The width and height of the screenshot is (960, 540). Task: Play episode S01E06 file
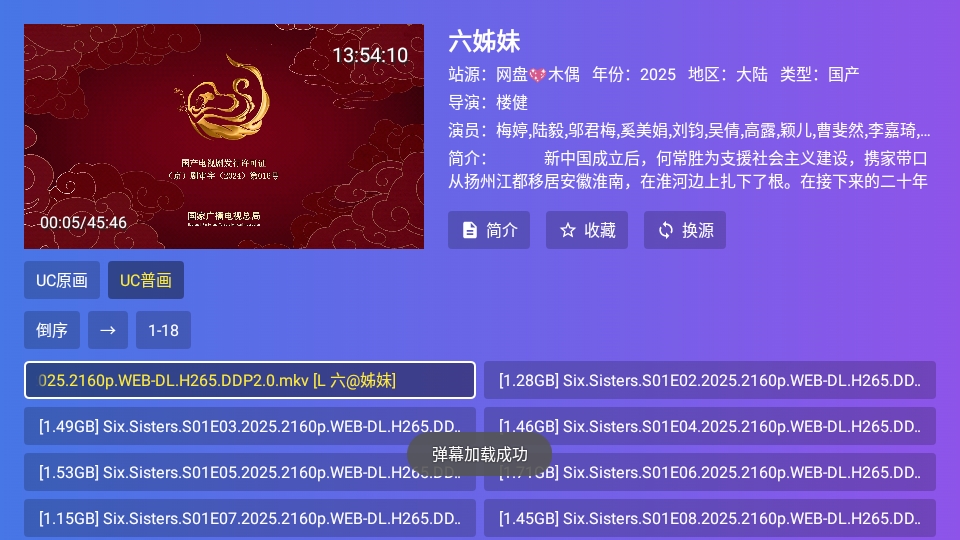click(x=710, y=472)
